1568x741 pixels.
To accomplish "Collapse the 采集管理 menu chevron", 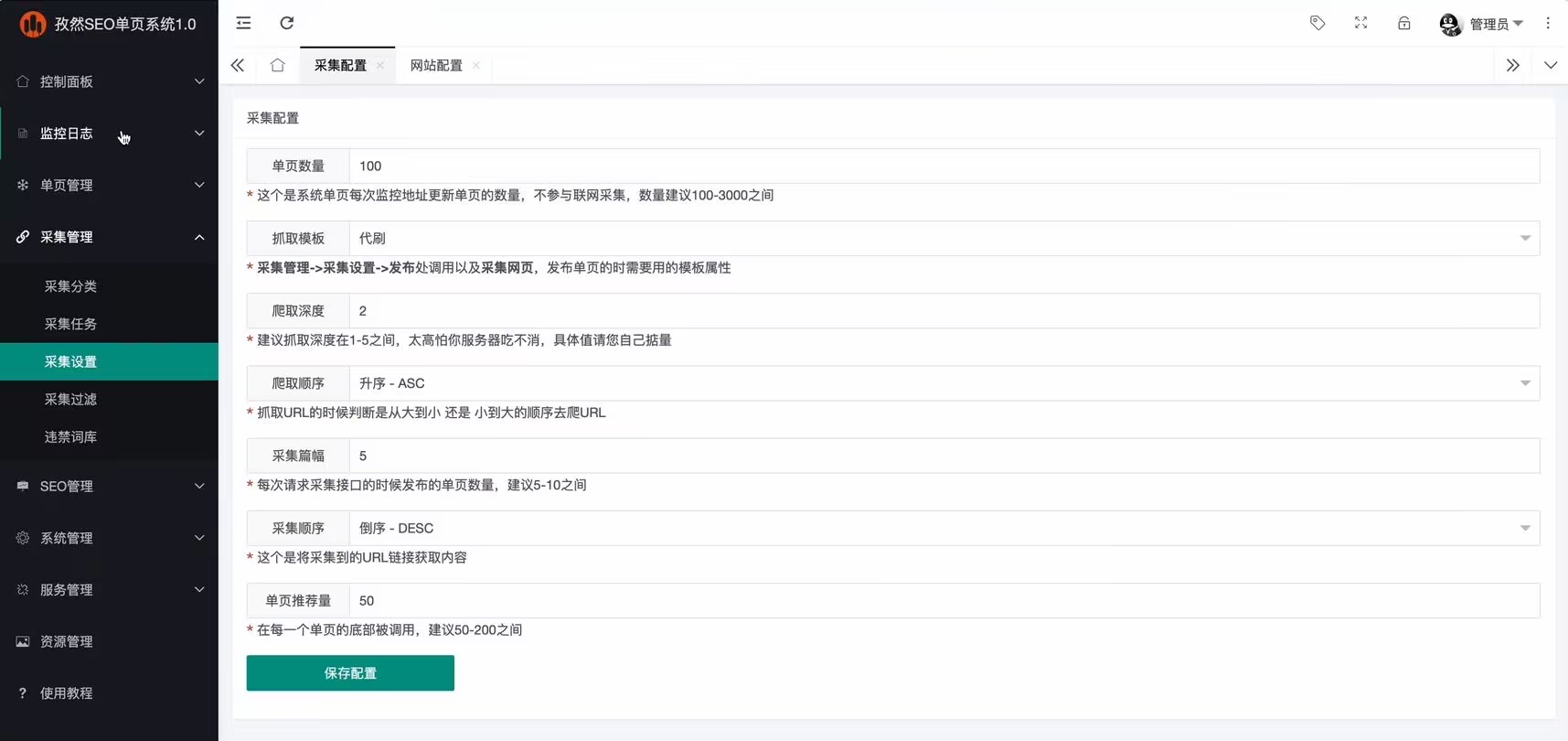I will click(x=199, y=237).
